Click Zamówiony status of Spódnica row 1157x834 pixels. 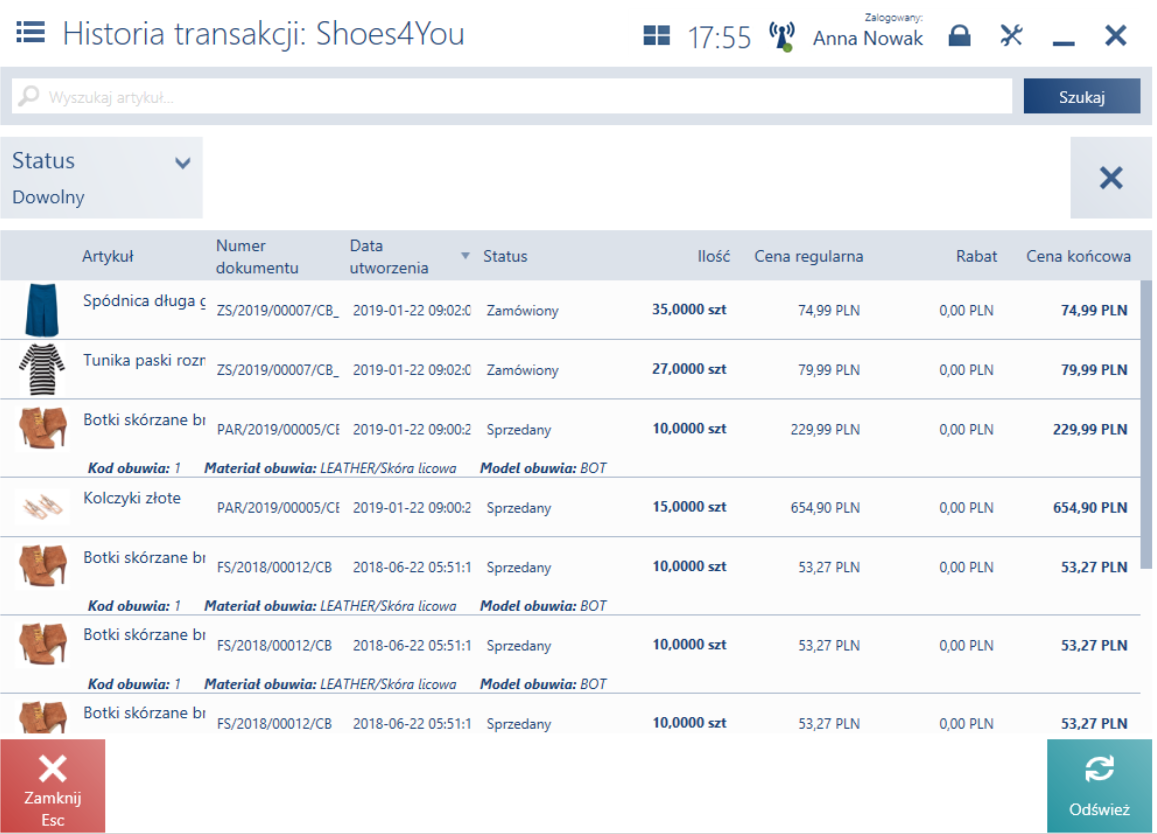[522, 310]
